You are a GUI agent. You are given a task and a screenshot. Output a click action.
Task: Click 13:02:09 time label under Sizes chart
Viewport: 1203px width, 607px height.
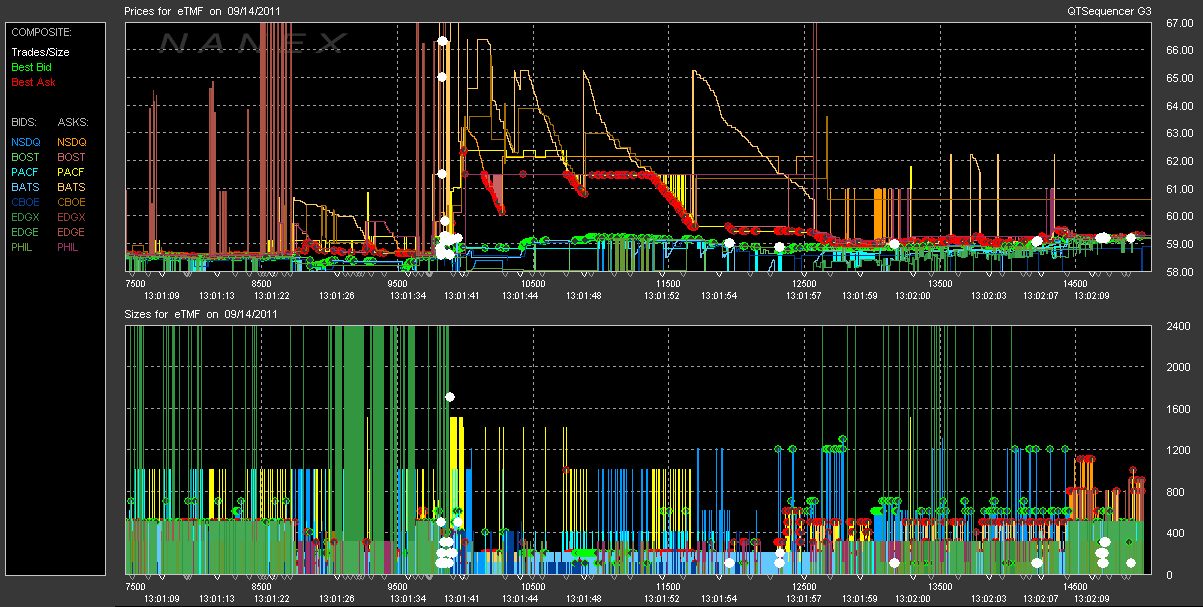pos(1092,599)
